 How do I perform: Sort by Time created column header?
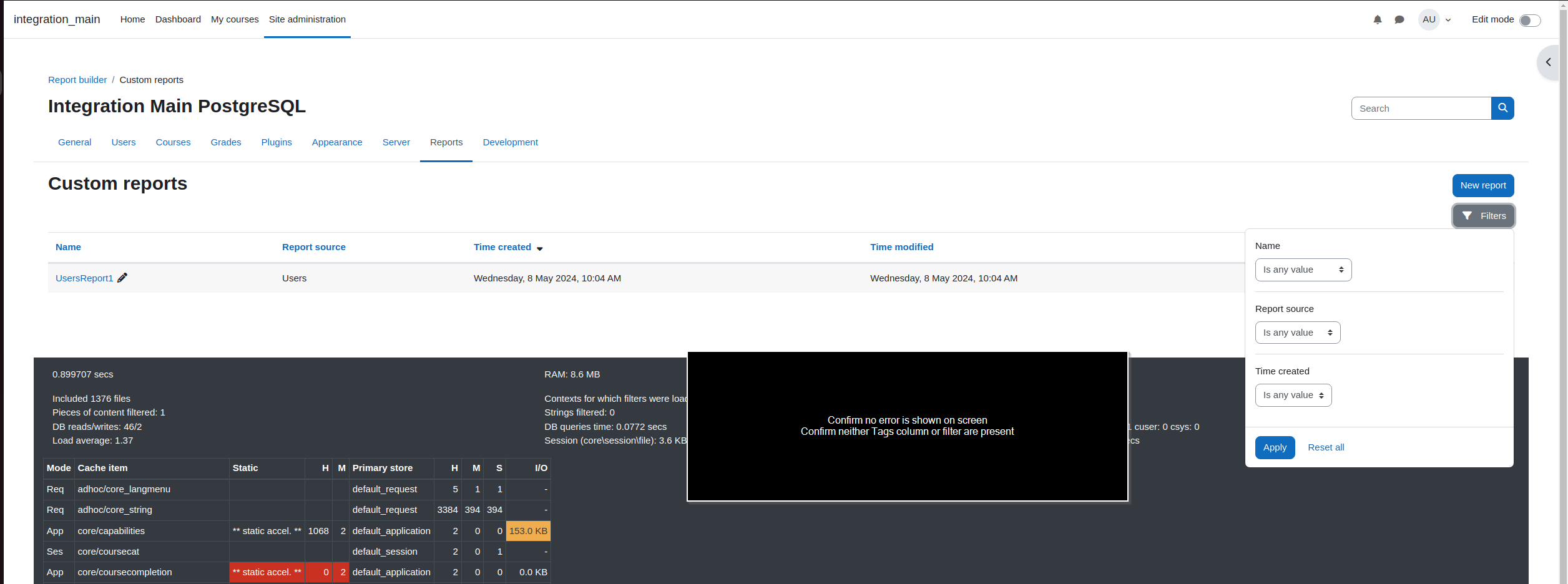click(x=502, y=247)
